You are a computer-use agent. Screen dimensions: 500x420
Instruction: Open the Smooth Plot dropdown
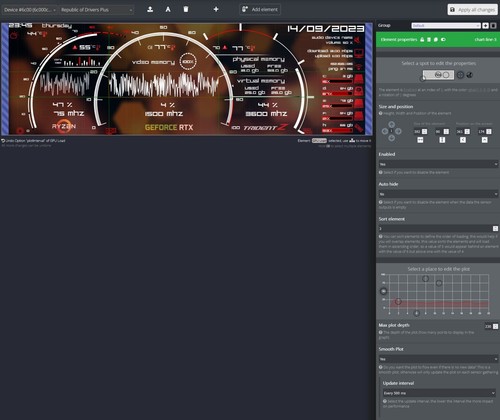[438, 359]
